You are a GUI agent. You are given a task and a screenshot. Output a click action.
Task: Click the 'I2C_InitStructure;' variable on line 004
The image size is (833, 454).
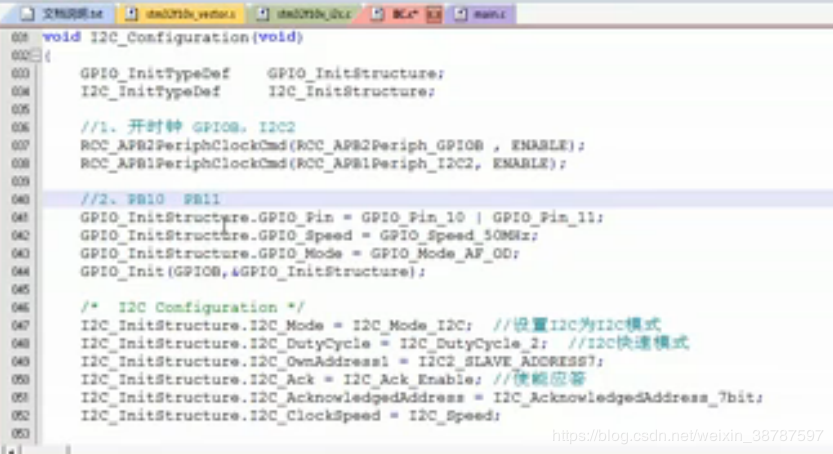pyautogui.click(x=352, y=91)
